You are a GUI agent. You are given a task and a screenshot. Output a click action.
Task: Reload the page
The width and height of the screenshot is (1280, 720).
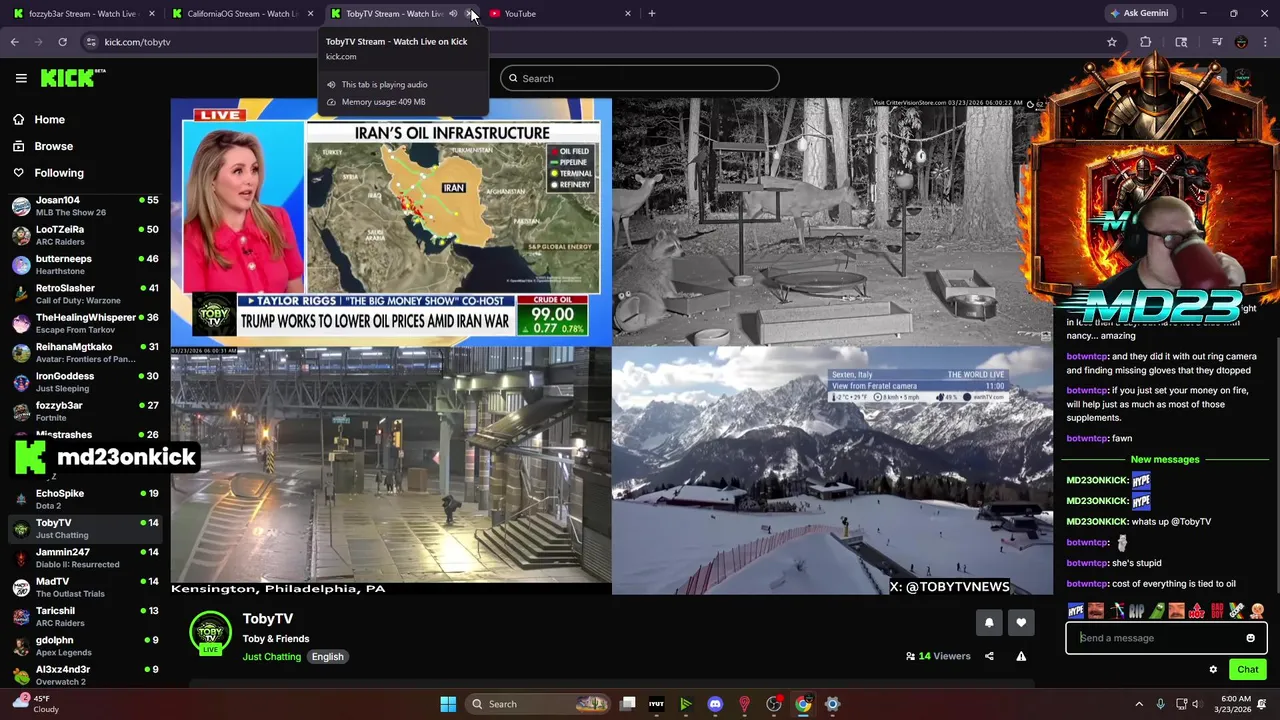click(62, 42)
